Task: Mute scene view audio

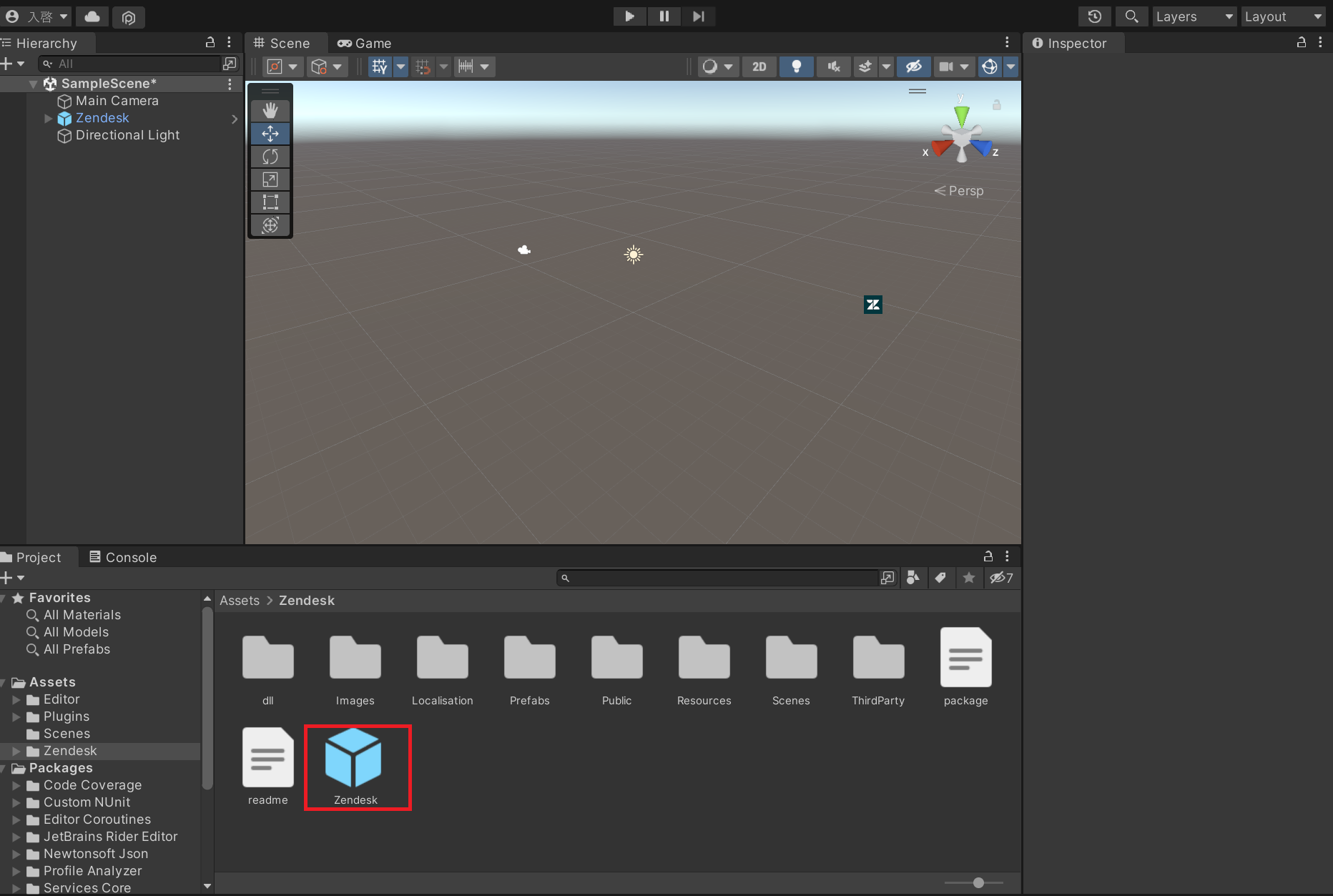Action: pyautogui.click(x=833, y=67)
